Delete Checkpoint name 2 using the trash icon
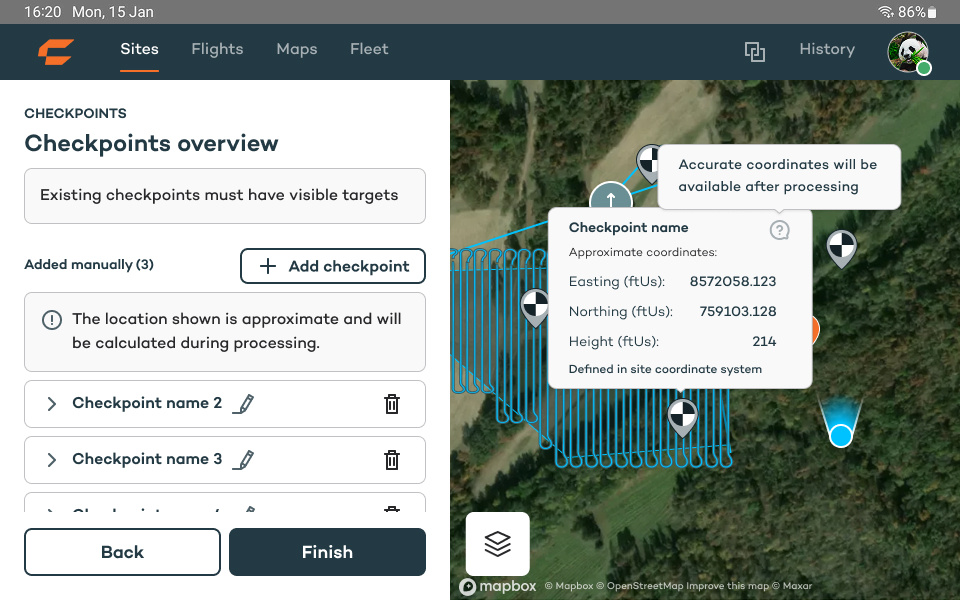Screen dimensions: 960x600 391,404
